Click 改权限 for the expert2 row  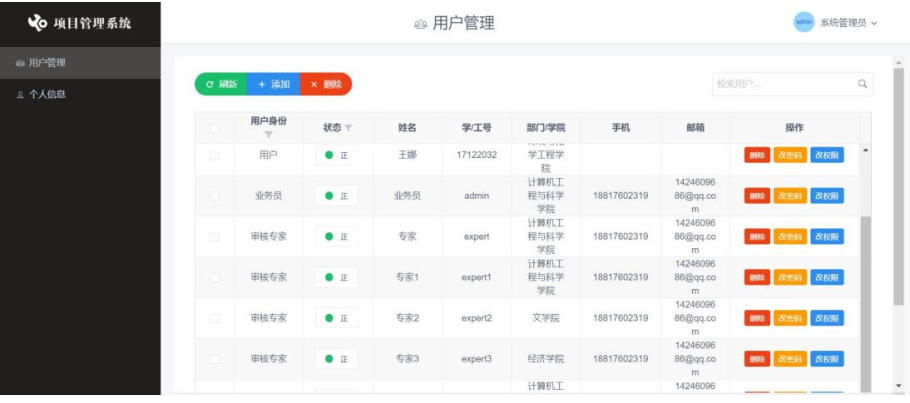pos(827,318)
